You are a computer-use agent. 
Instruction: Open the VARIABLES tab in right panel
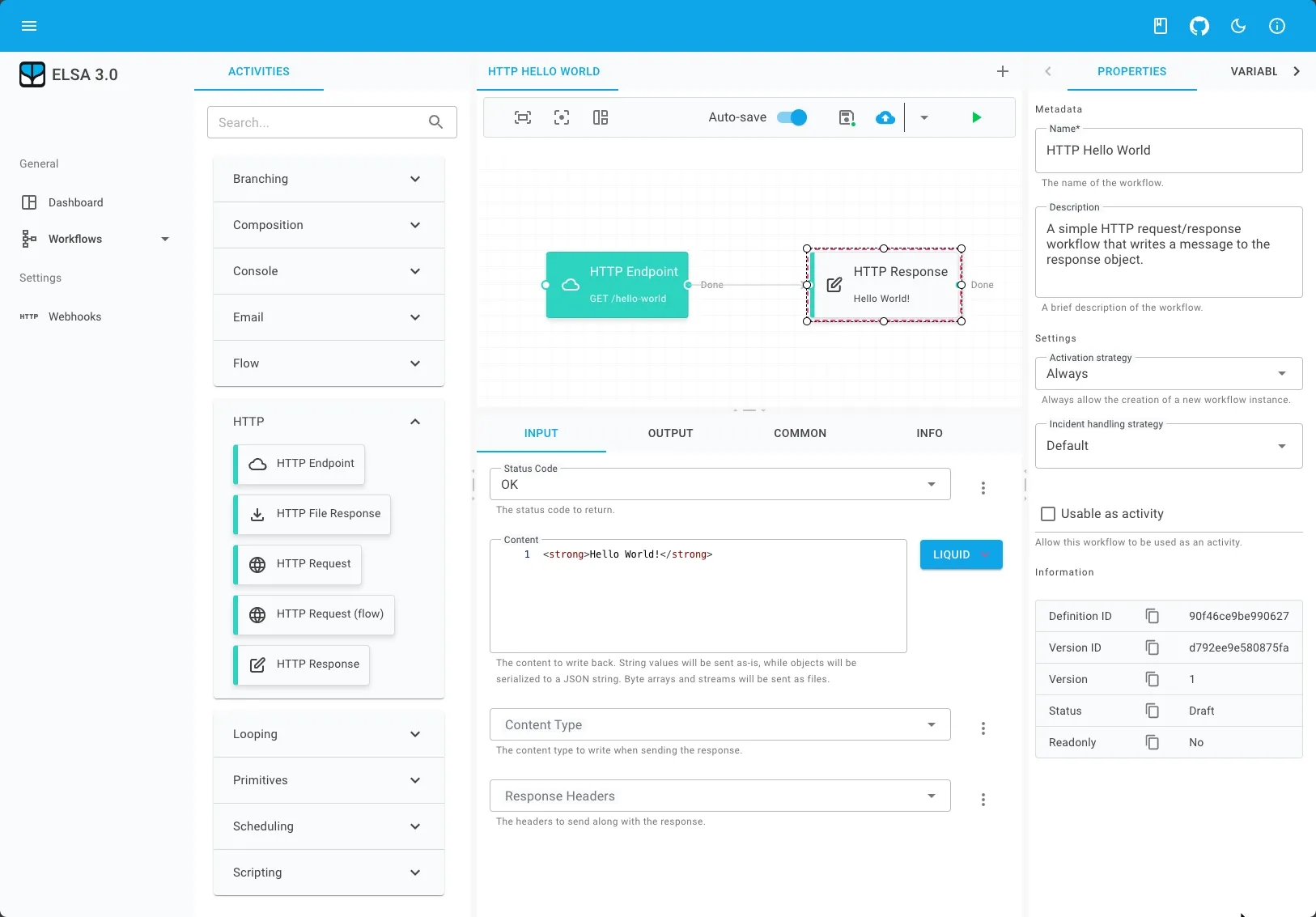coord(1254,71)
